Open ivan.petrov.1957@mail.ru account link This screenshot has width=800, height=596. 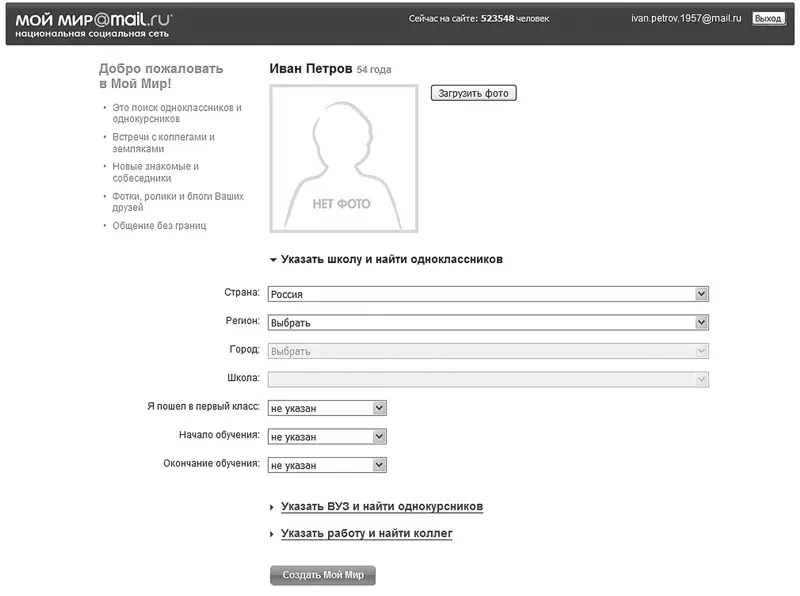[x=685, y=19]
